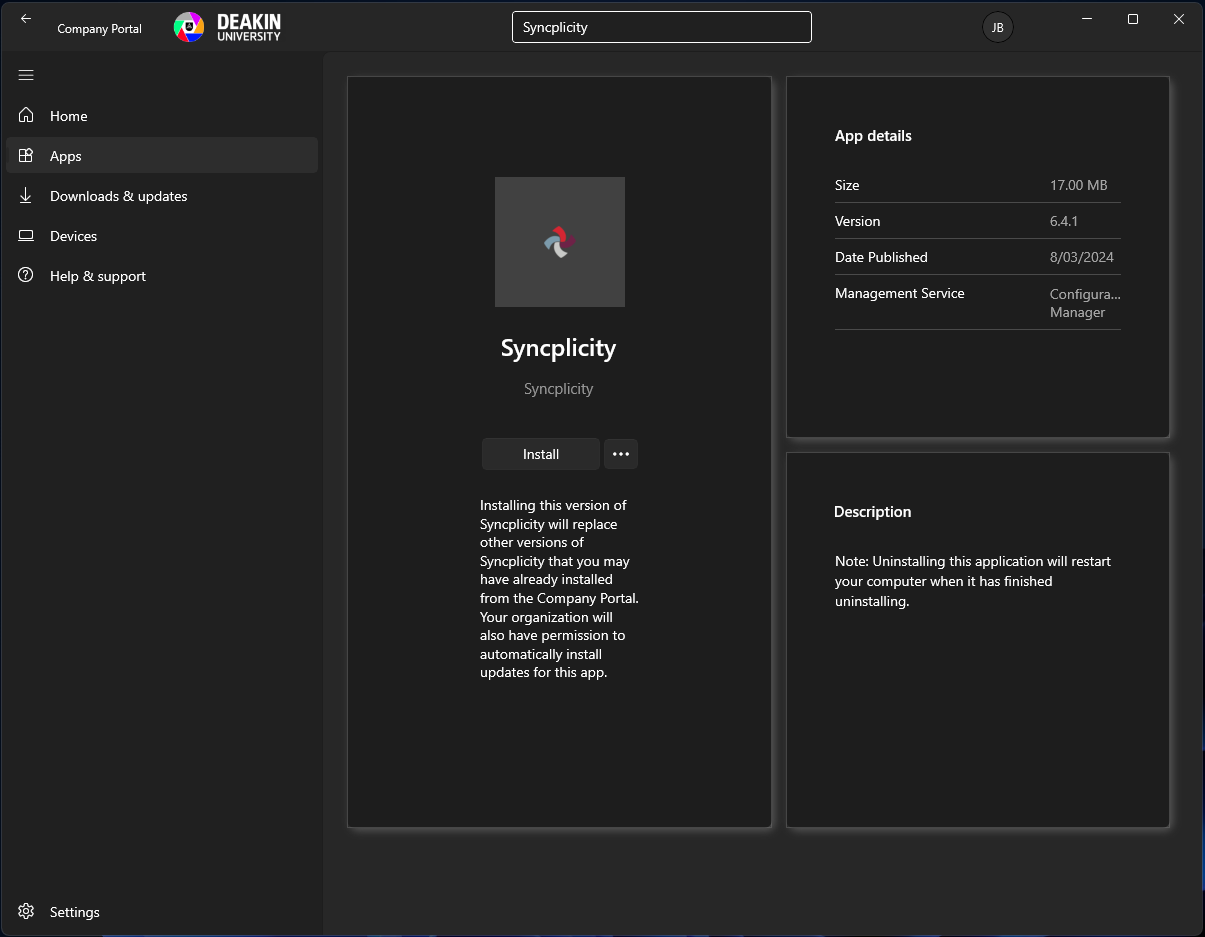Viewport: 1205px width, 937px height.
Task: Click the back arrow in title bar
Action: point(26,19)
